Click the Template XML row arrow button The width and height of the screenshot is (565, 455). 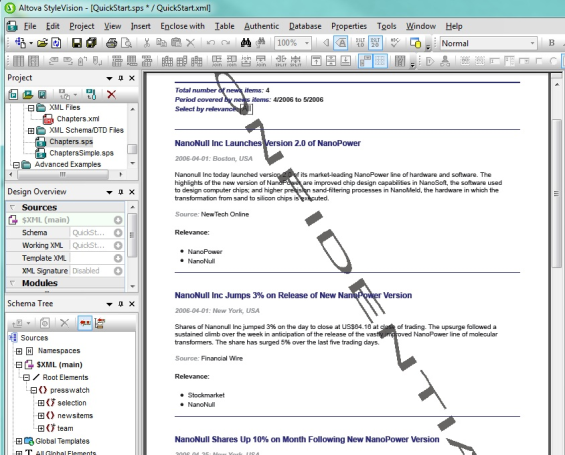118,258
